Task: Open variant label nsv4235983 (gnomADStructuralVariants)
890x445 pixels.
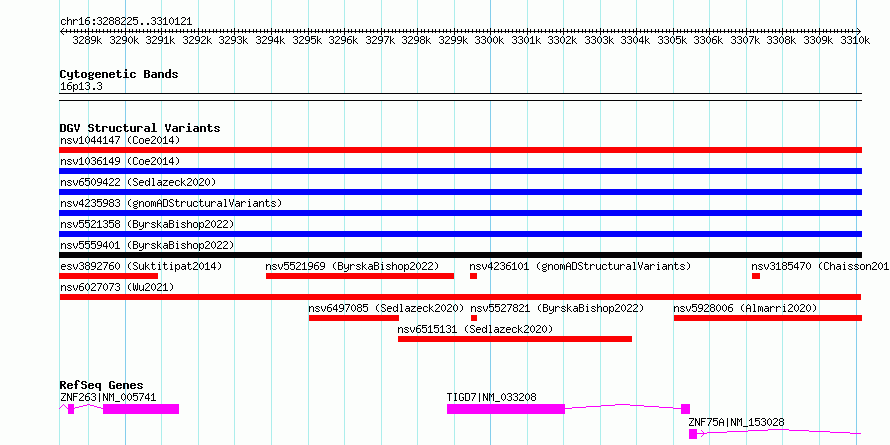Action: 171,203
